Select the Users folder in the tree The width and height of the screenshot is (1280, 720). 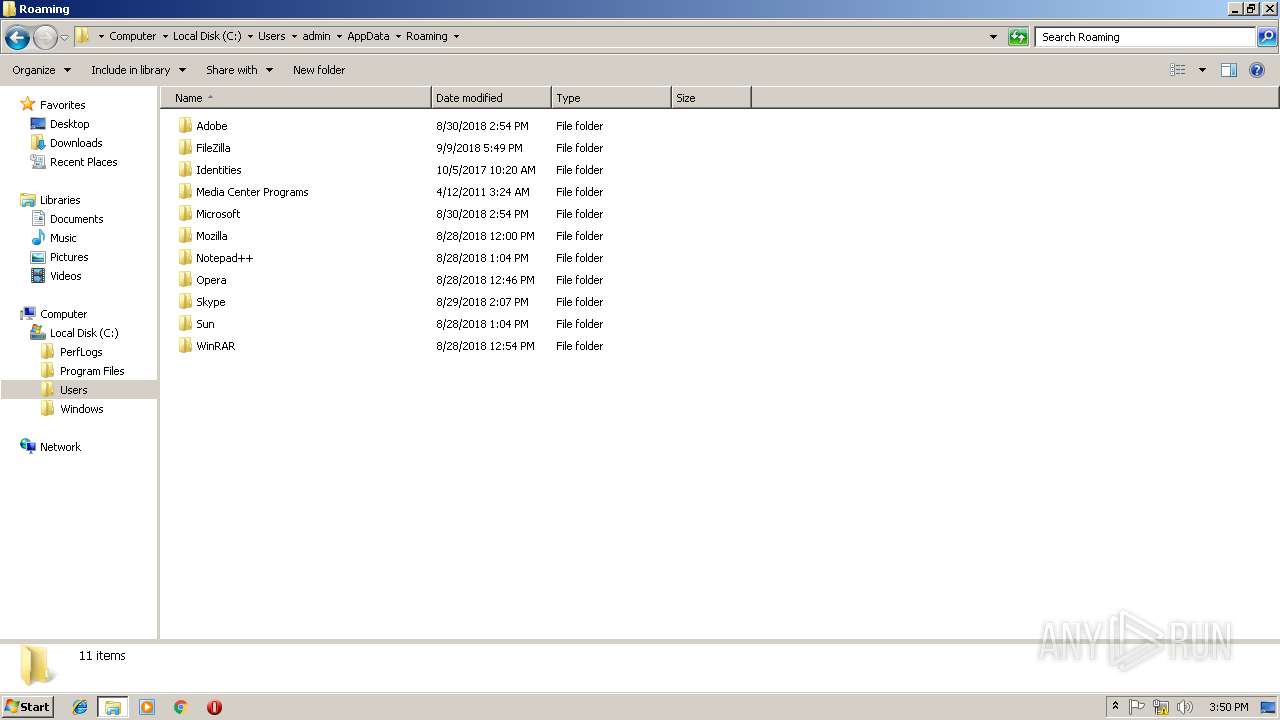click(74, 390)
